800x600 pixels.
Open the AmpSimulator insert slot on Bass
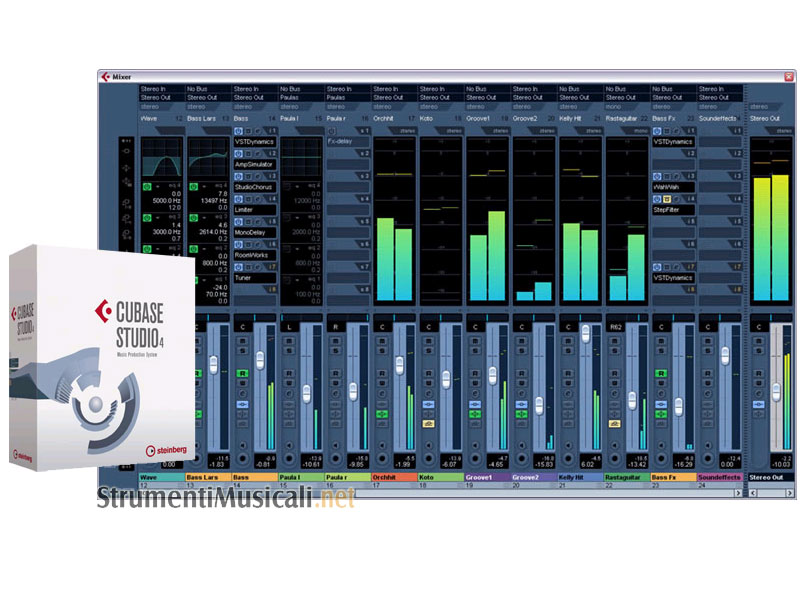click(x=254, y=163)
